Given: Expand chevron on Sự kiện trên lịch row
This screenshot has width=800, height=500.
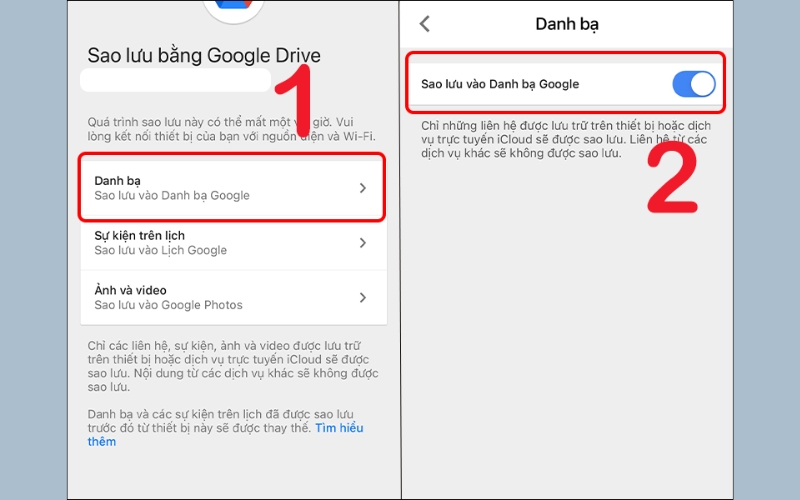Looking at the screenshot, I should (x=363, y=243).
